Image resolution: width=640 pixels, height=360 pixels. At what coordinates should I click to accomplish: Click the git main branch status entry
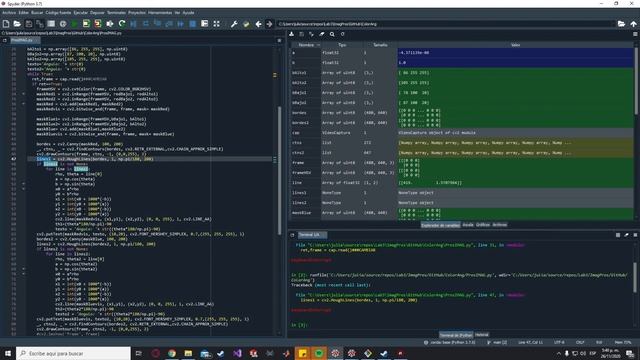tap(497, 342)
